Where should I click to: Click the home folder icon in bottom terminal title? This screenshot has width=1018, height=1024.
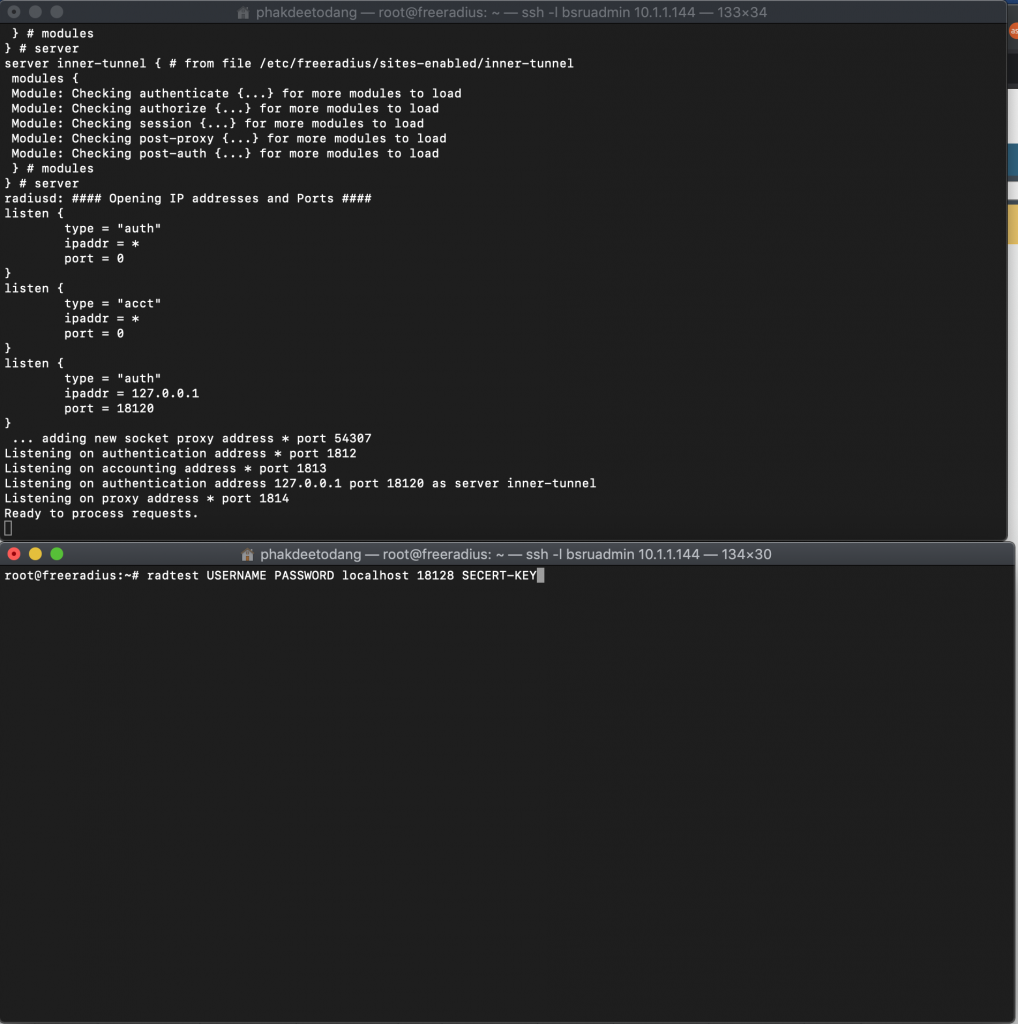click(247, 554)
